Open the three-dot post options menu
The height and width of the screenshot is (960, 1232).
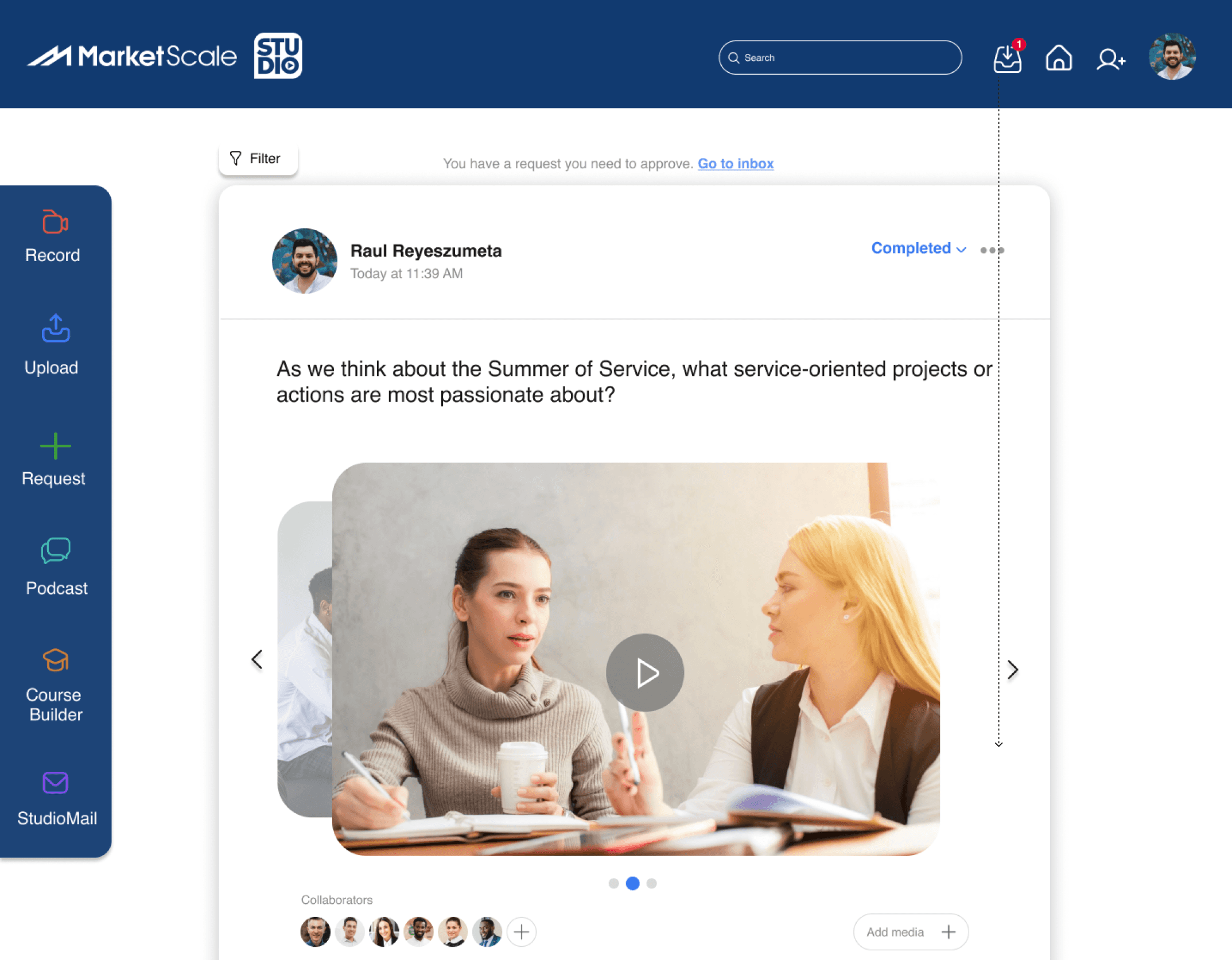tap(992, 250)
